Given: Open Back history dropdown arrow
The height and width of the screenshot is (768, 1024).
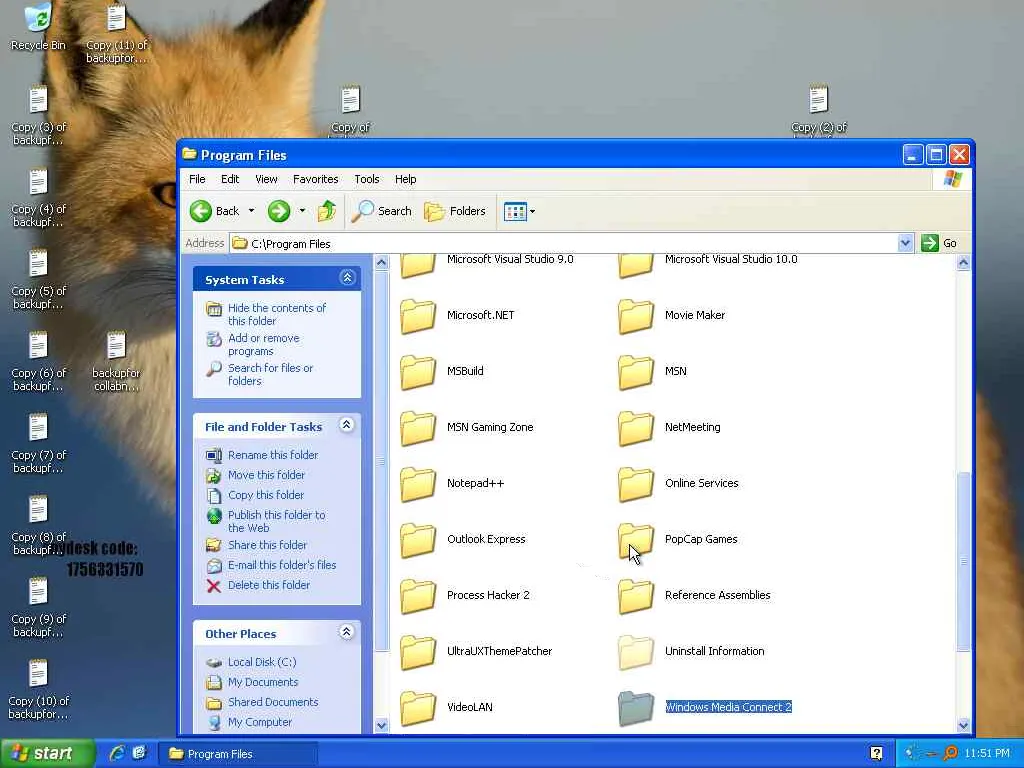Looking at the screenshot, I should pos(251,211).
